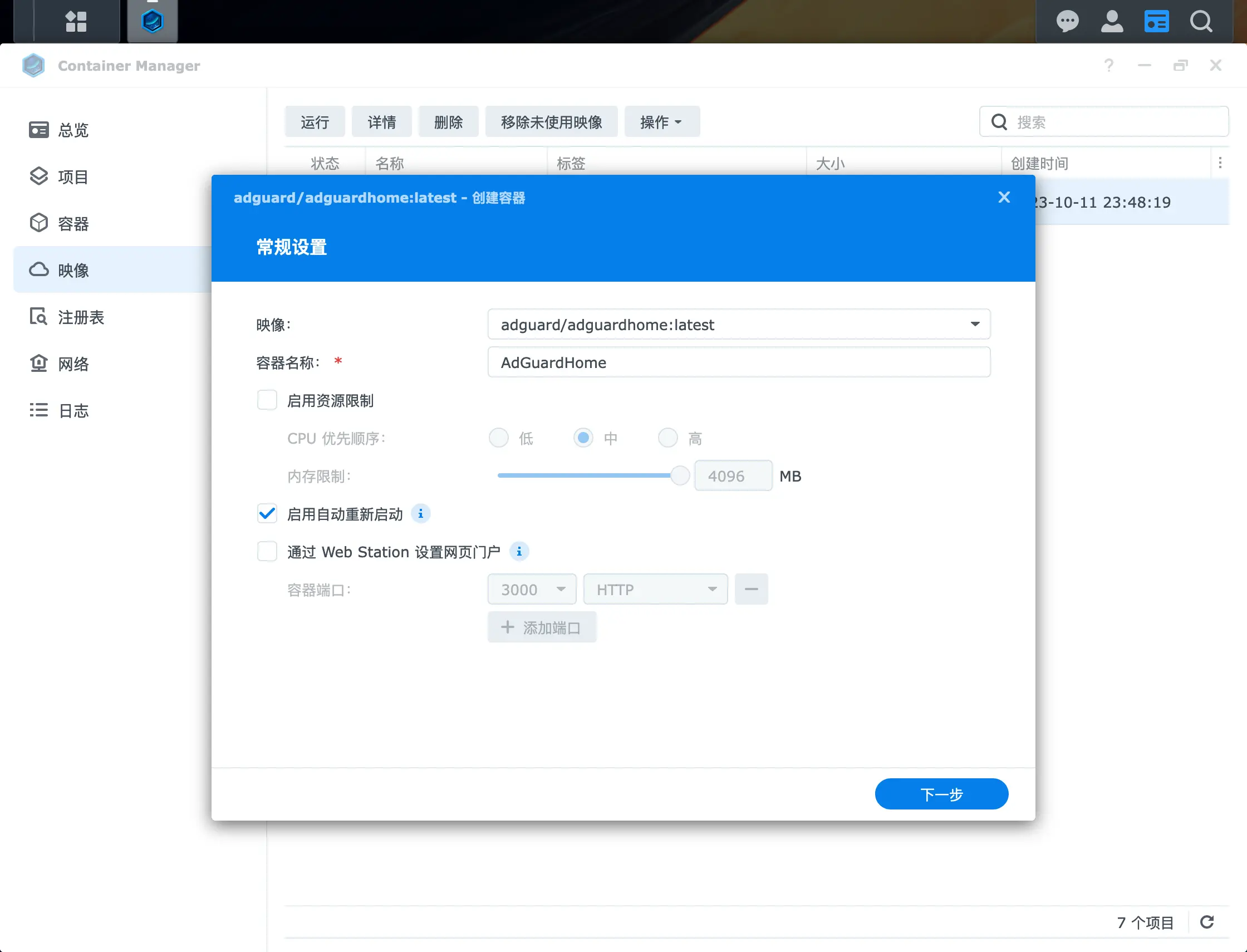
Task: Click the 详情 details button
Action: (x=381, y=122)
